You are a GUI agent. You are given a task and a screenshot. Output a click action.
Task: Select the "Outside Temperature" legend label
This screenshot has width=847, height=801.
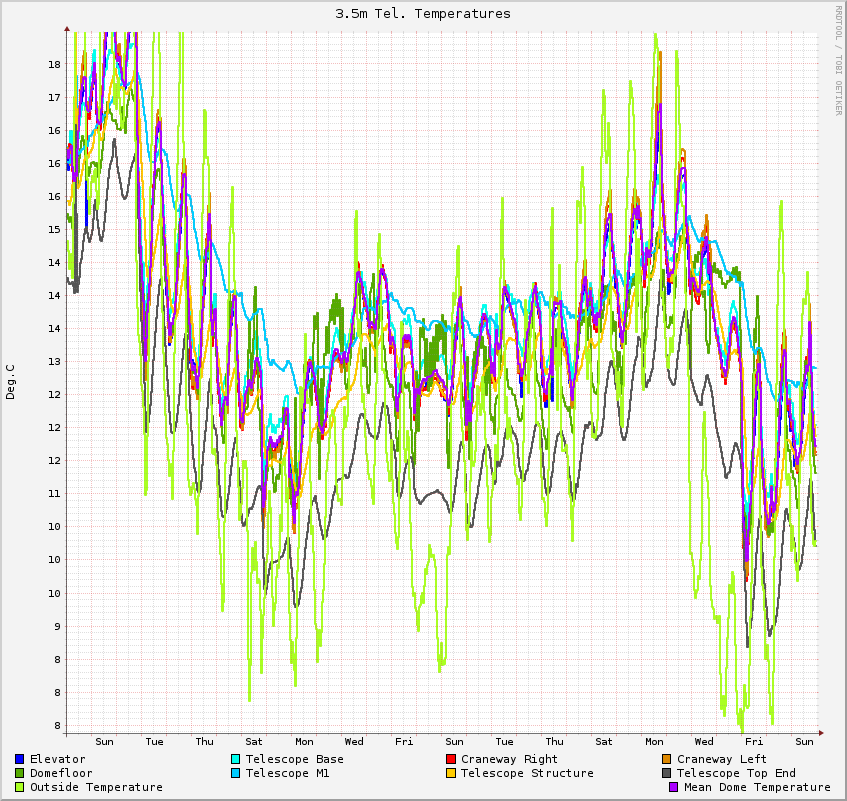[96, 787]
